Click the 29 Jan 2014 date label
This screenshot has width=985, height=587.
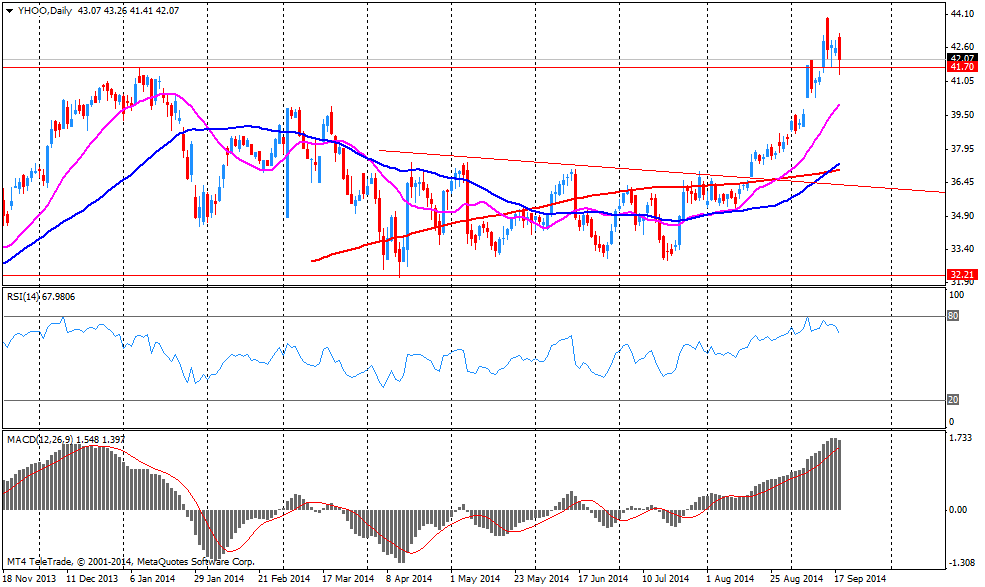219,578
